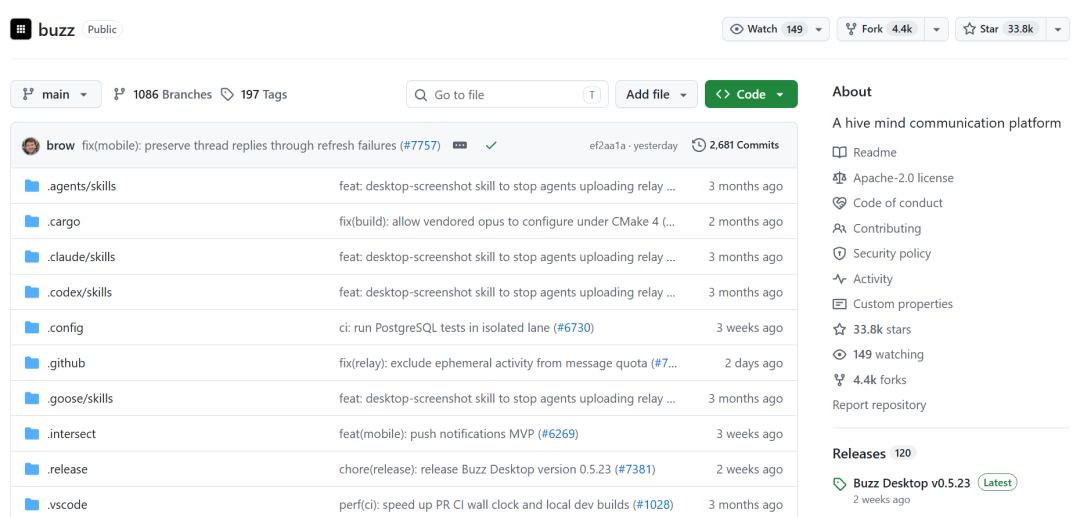Open the commit history clock icon
Viewport: 1080px width, 517px height.
699,145
